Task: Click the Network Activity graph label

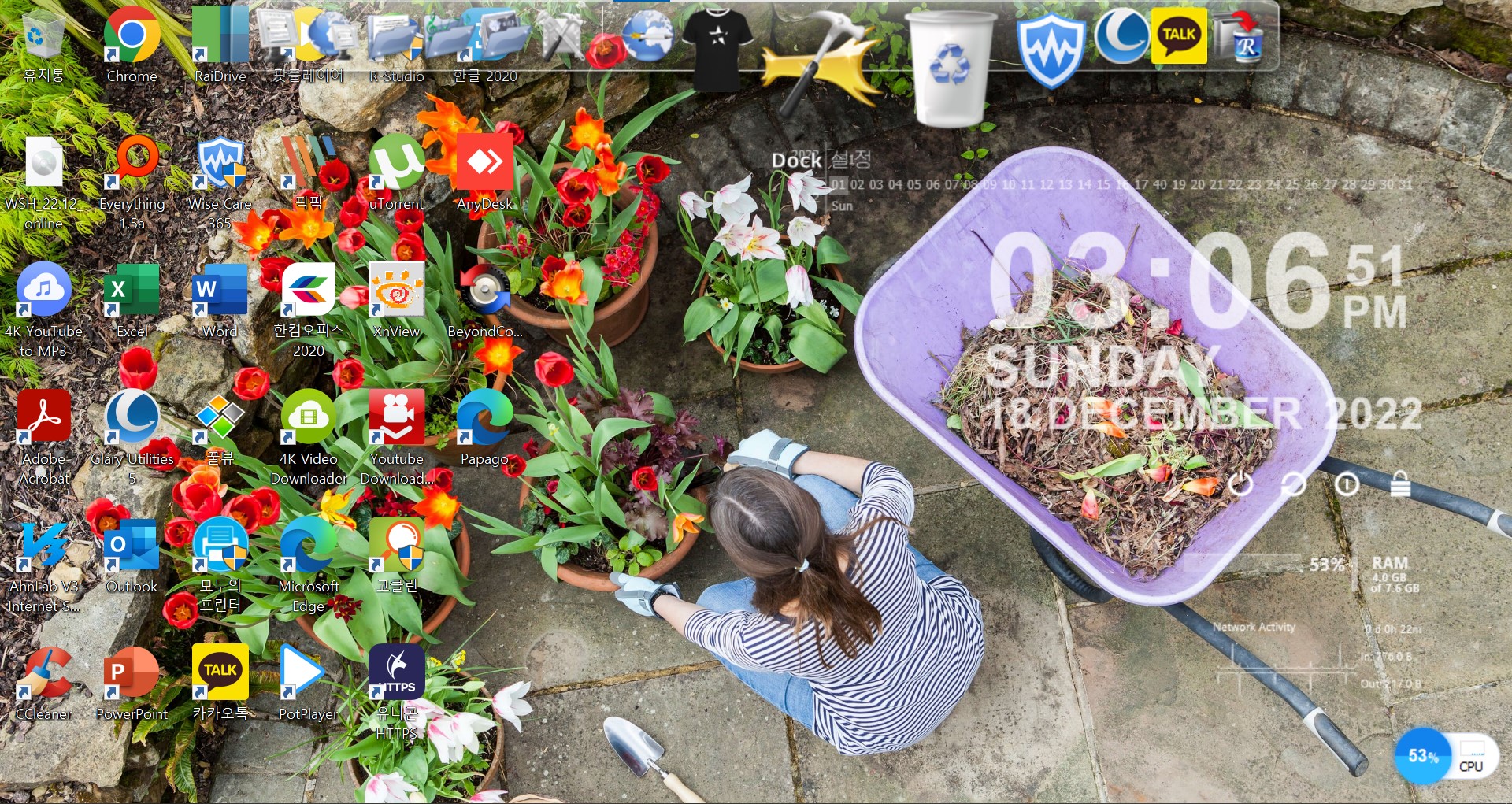Action: (x=1254, y=627)
